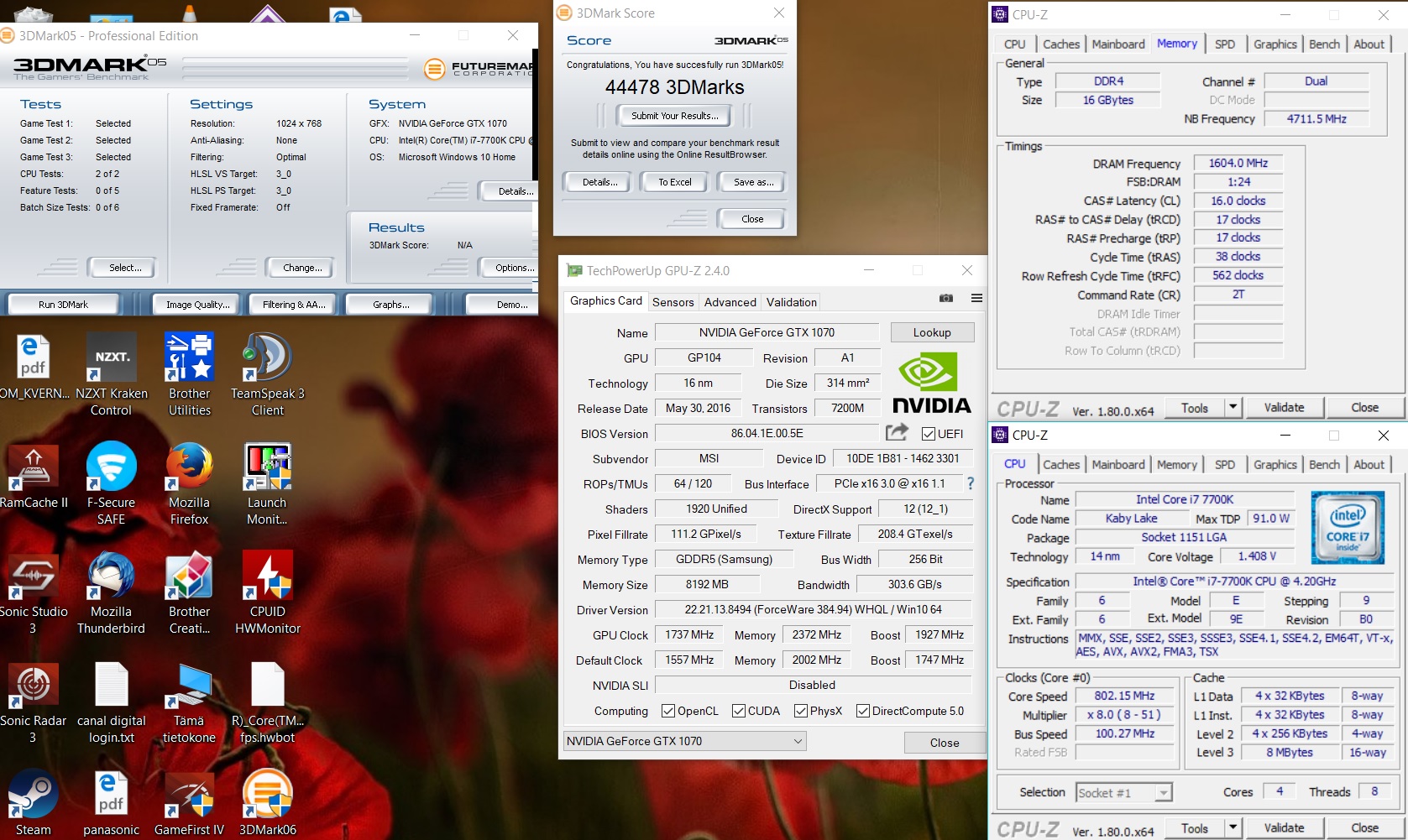This screenshot has width=1408, height=840.
Task: Click bus interface question mark in GPU-Z
Action: [x=971, y=483]
